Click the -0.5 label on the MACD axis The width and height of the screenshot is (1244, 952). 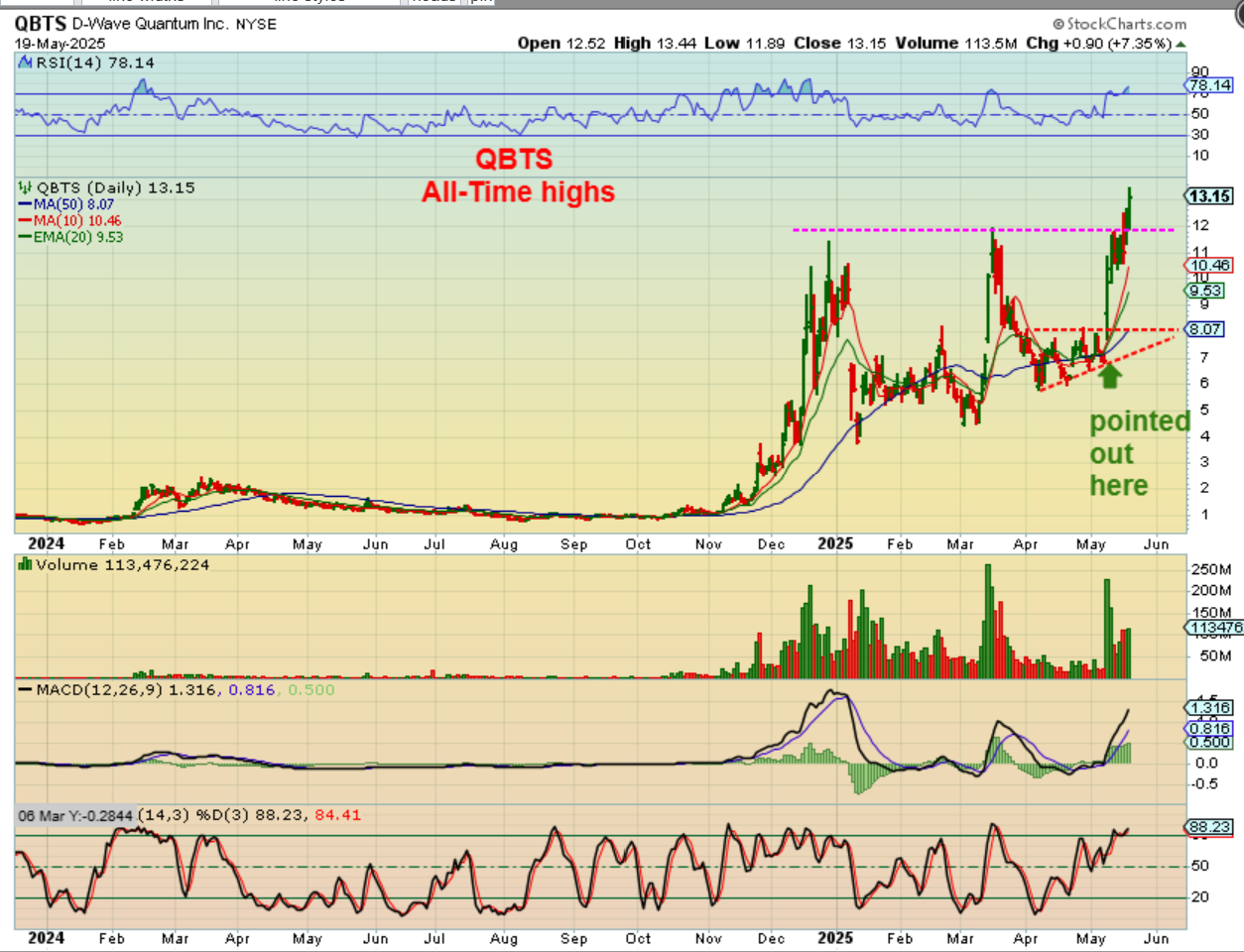1204,783
